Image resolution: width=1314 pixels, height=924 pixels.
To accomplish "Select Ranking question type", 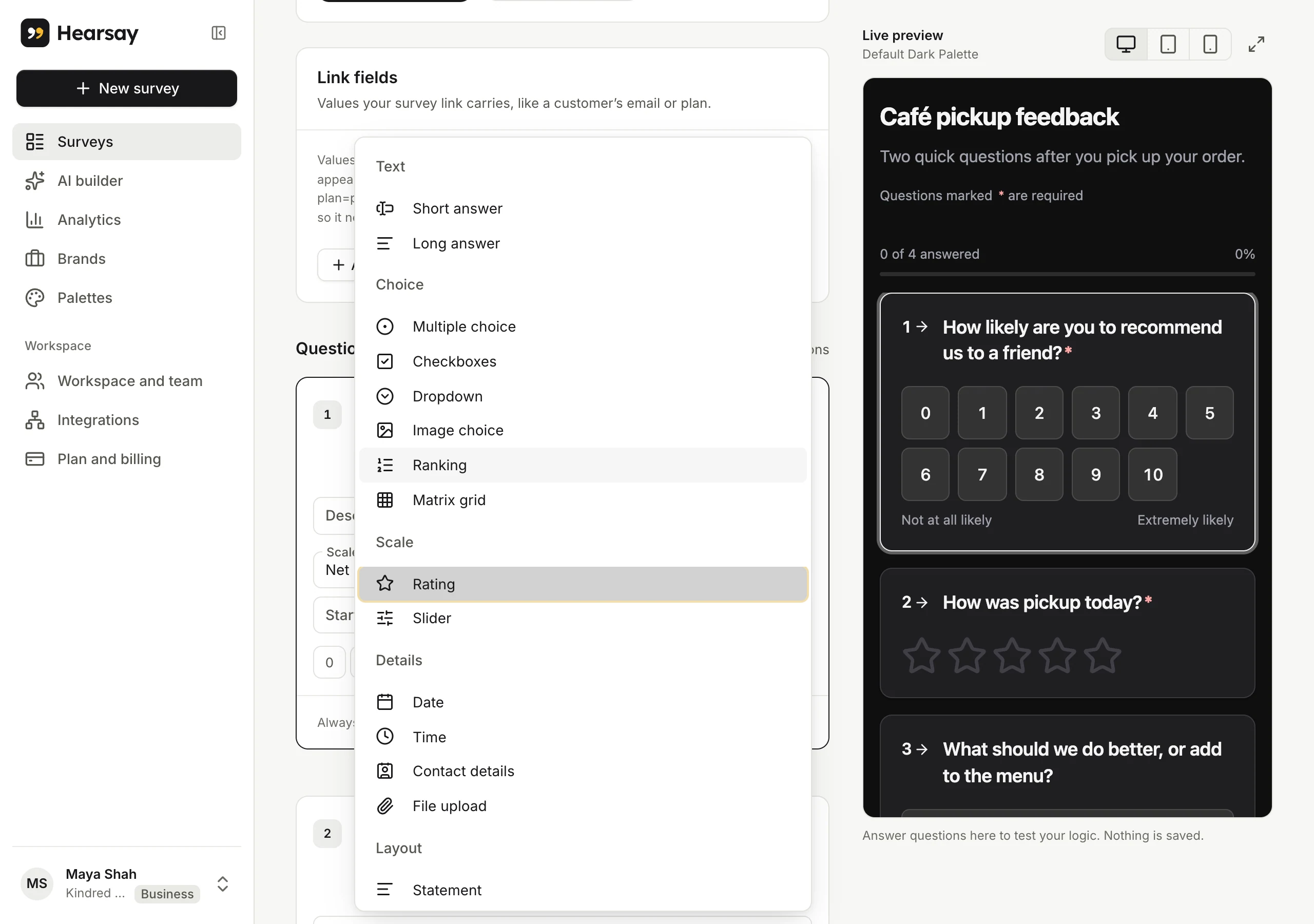I will coord(583,465).
